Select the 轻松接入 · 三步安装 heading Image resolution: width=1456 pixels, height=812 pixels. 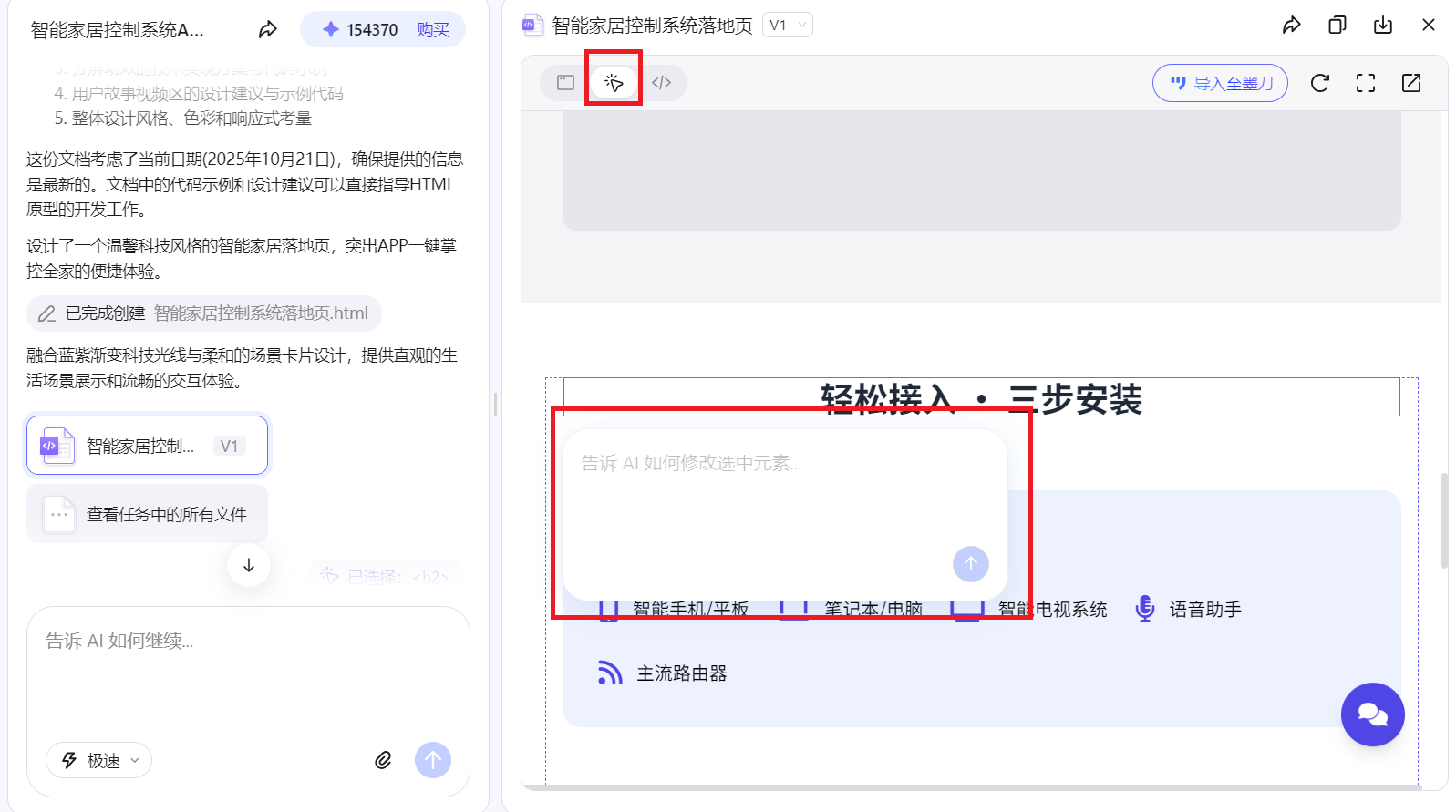coord(981,397)
